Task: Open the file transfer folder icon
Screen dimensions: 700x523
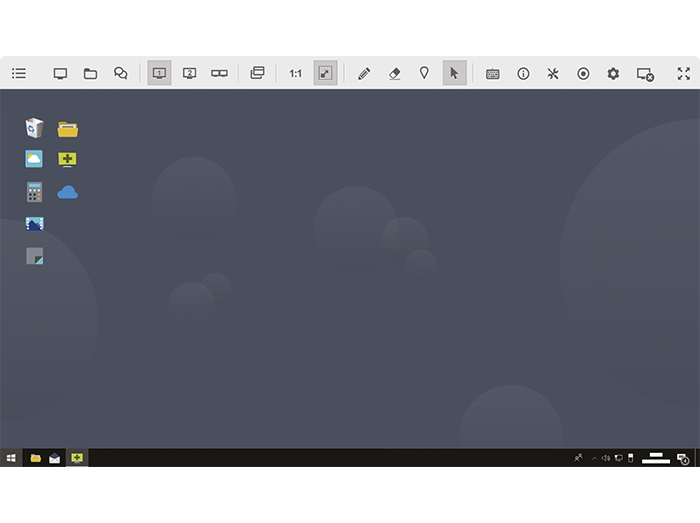Action: pos(90,73)
